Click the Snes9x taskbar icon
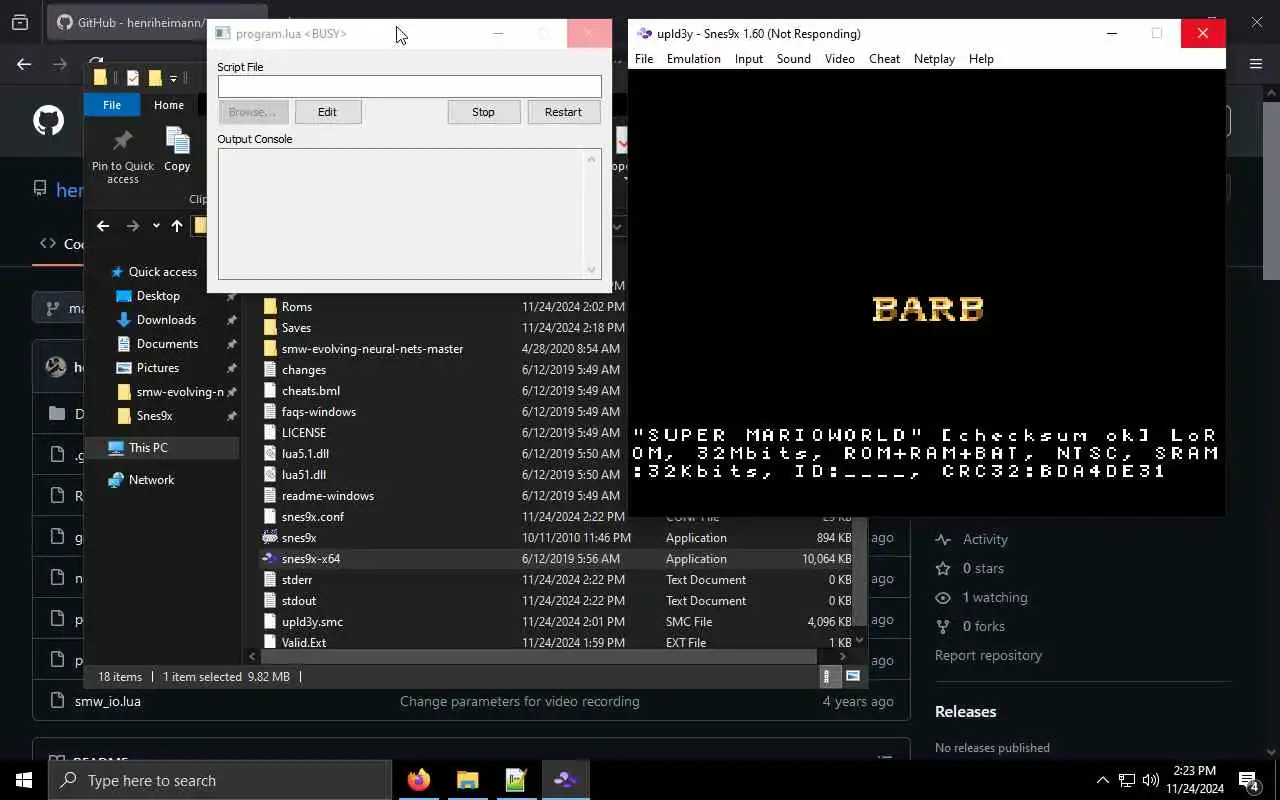1280x800 pixels. tap(565, 780)
